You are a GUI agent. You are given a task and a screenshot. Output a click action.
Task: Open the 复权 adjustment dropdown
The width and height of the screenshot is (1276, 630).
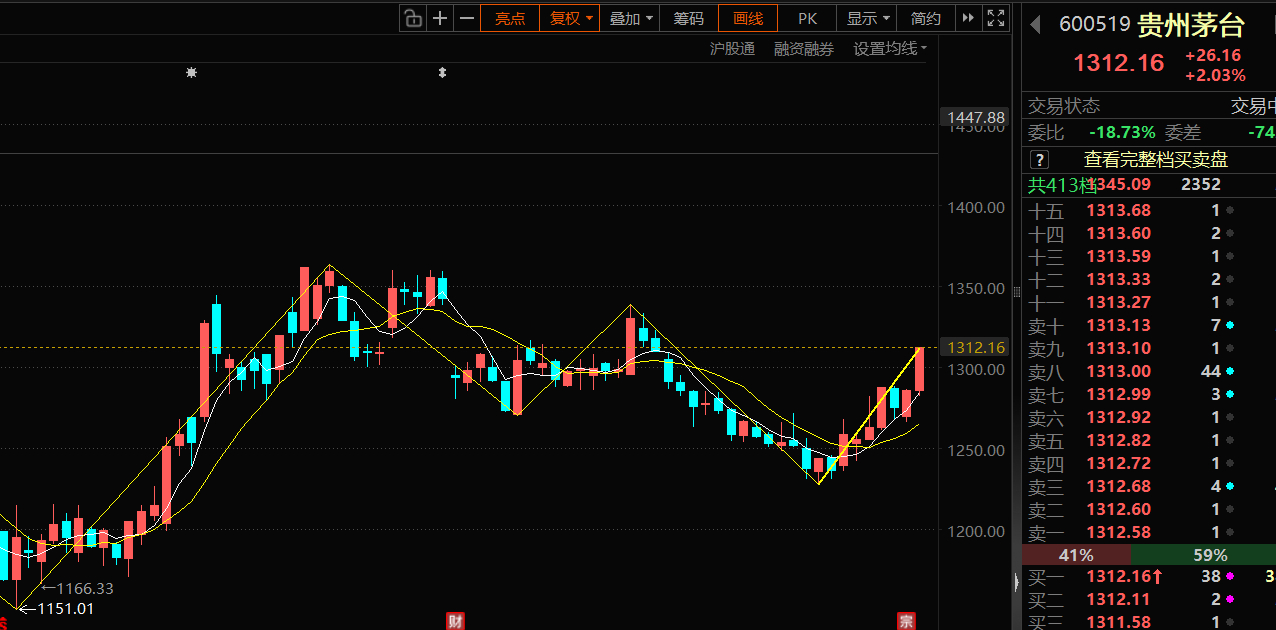(570, 18)
